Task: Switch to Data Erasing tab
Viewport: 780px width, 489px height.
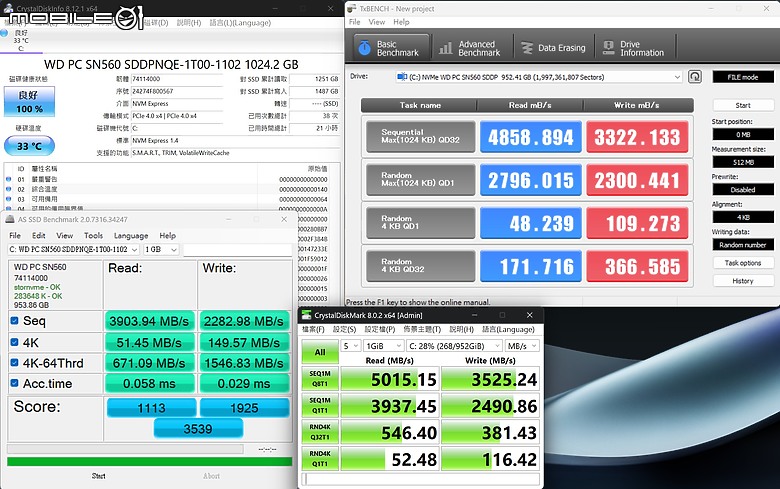Action: point(553,48)
